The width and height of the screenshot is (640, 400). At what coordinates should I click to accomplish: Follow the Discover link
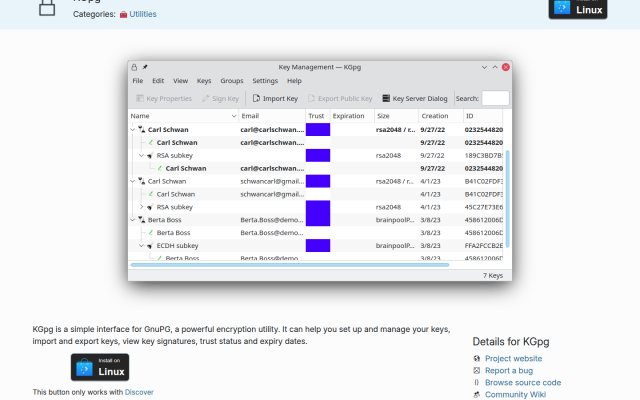coord(139,392)
